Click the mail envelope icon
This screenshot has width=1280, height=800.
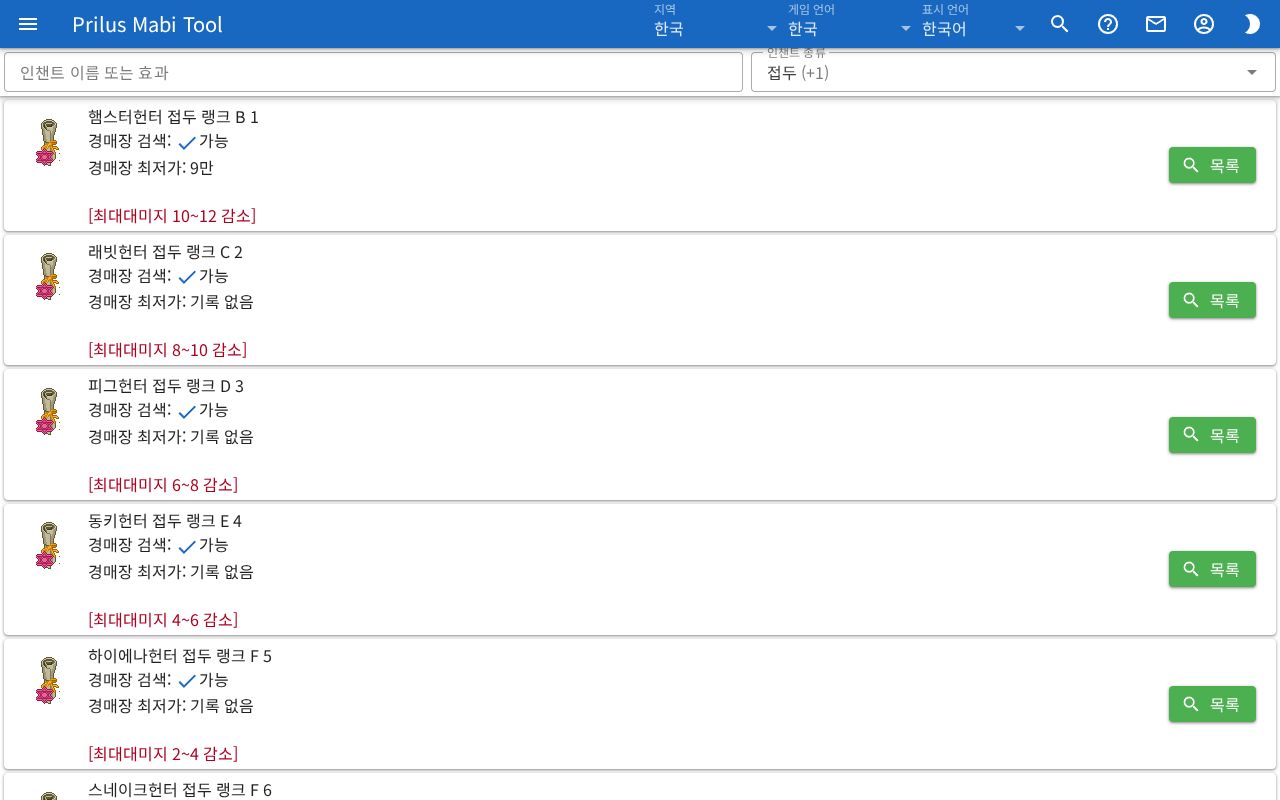tap(1156, 24)
